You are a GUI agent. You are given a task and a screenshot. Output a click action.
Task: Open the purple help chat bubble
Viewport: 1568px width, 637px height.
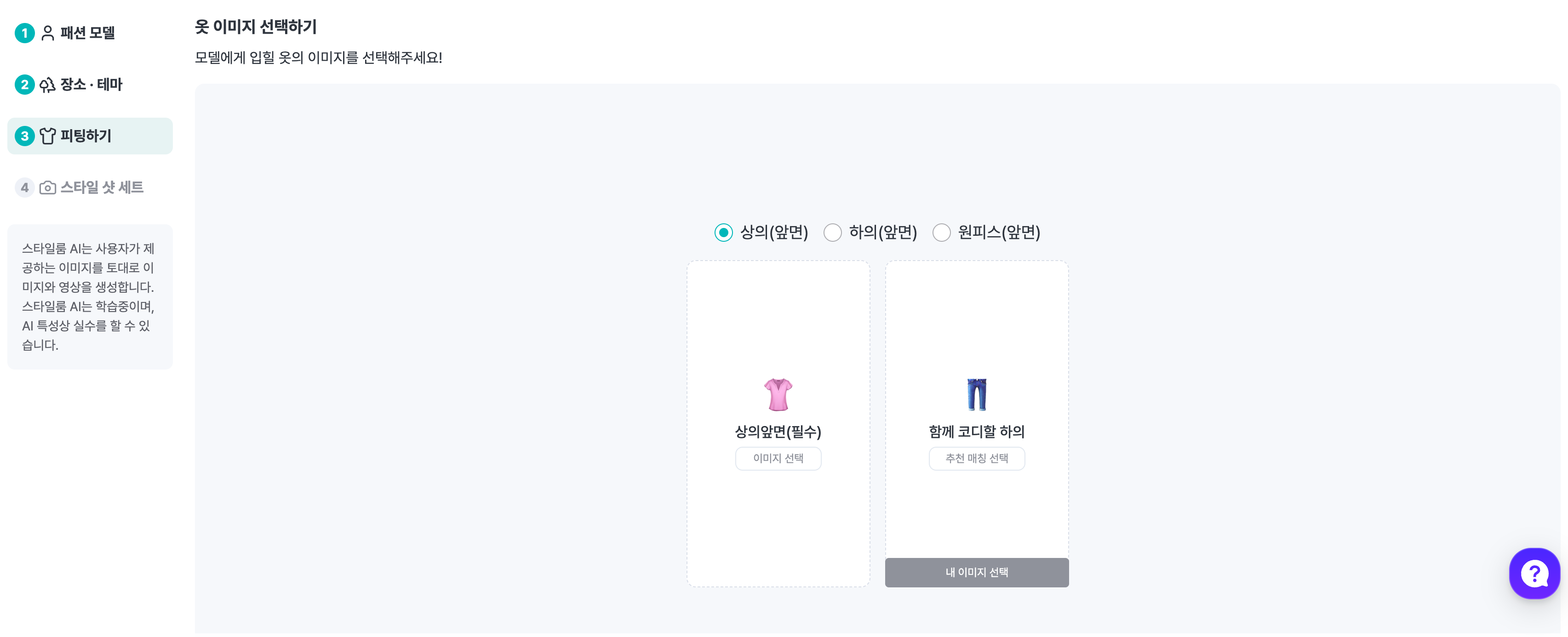tap(1534, 573)
